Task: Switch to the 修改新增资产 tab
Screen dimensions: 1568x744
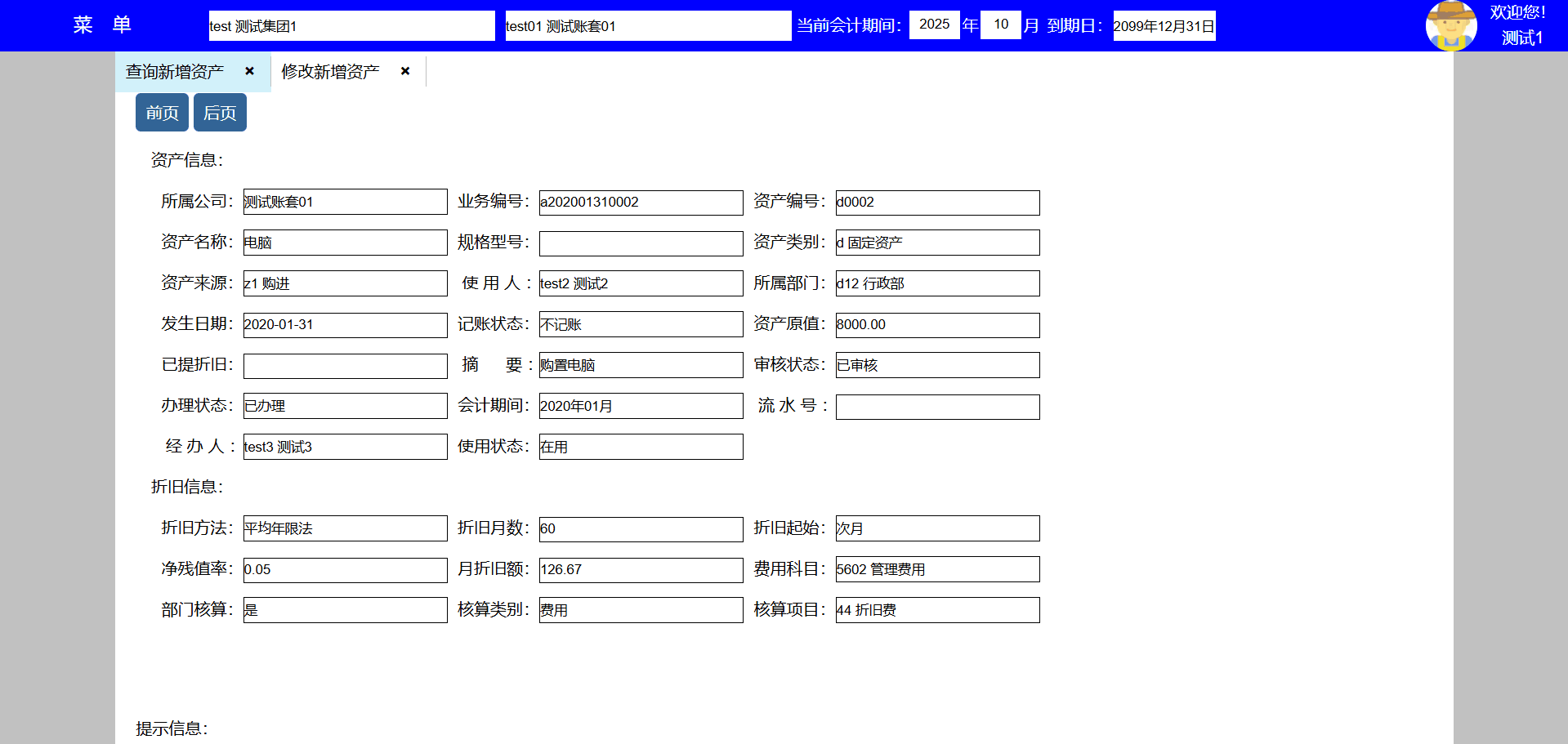Action: [330, 72]
